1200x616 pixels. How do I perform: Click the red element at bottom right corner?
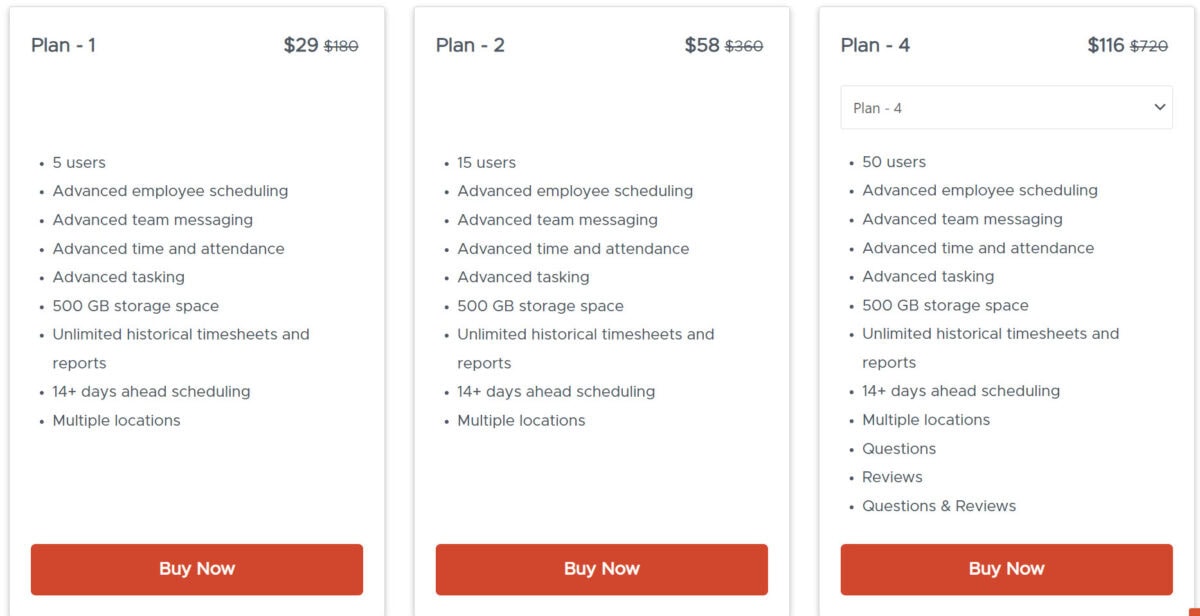[x=1193, y=612]
